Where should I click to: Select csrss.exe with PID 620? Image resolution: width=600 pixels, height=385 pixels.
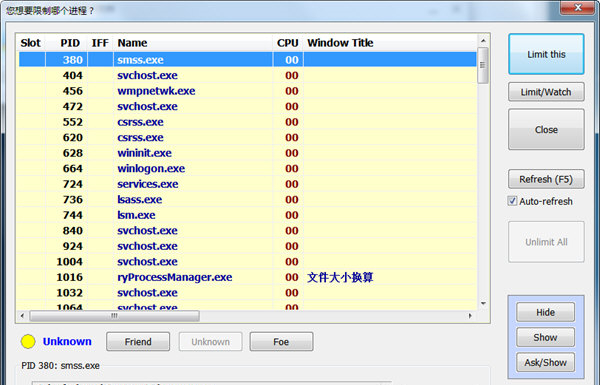[x=248, y=137]
